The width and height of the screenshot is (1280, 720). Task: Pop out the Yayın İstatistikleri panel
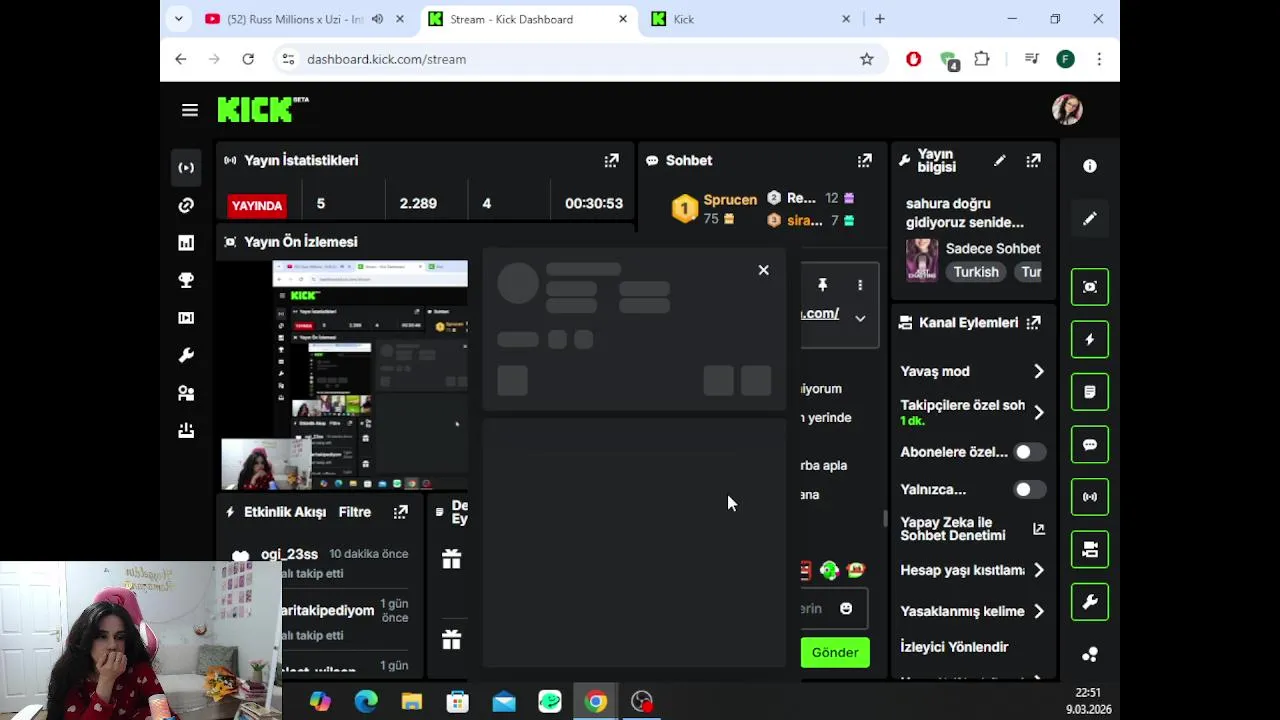point(611,160)
